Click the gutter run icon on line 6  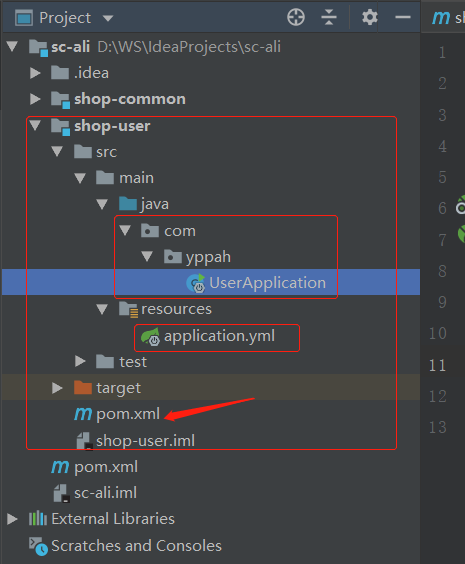coord(461,205)
